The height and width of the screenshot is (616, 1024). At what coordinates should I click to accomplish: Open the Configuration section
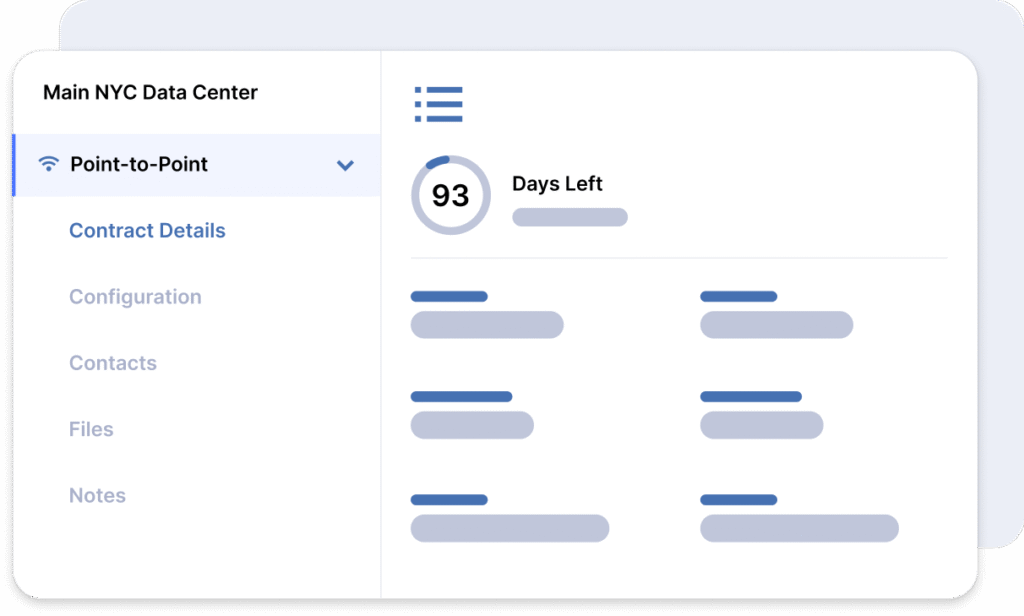coord(135,297)
